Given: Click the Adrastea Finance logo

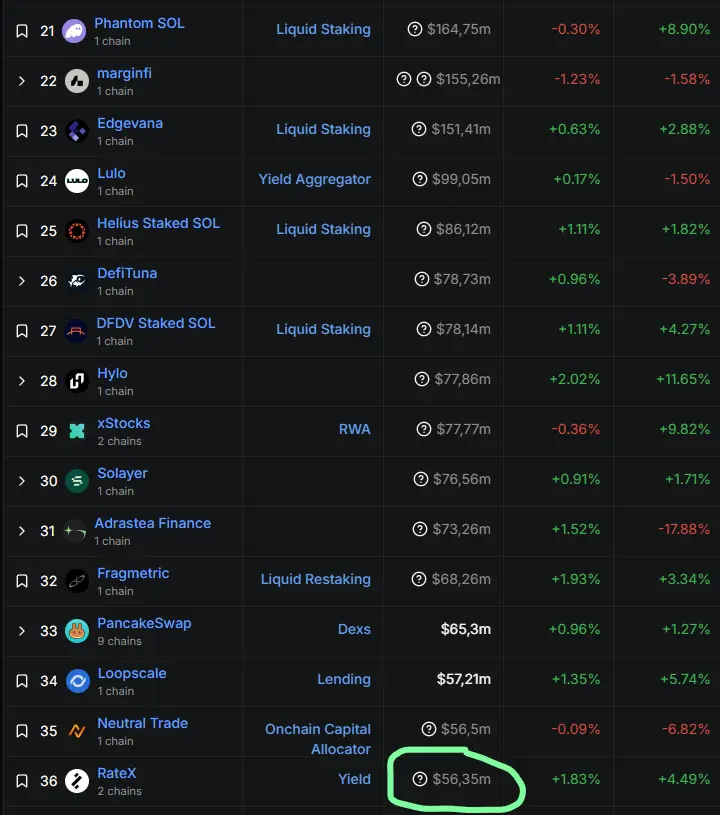Looking at the screenshot, I should point(74,531).
